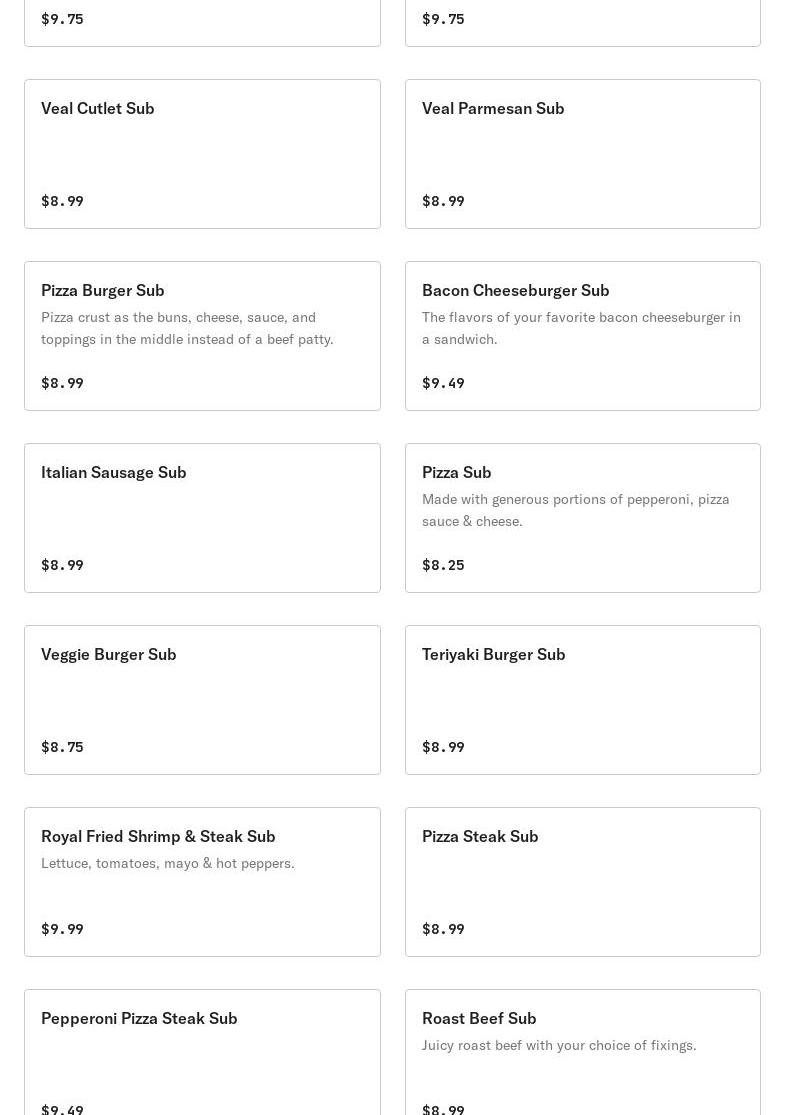Select the Roast Beef Sub item
Viewport: 785px width, 1115px height.
tap(582, 1052)
